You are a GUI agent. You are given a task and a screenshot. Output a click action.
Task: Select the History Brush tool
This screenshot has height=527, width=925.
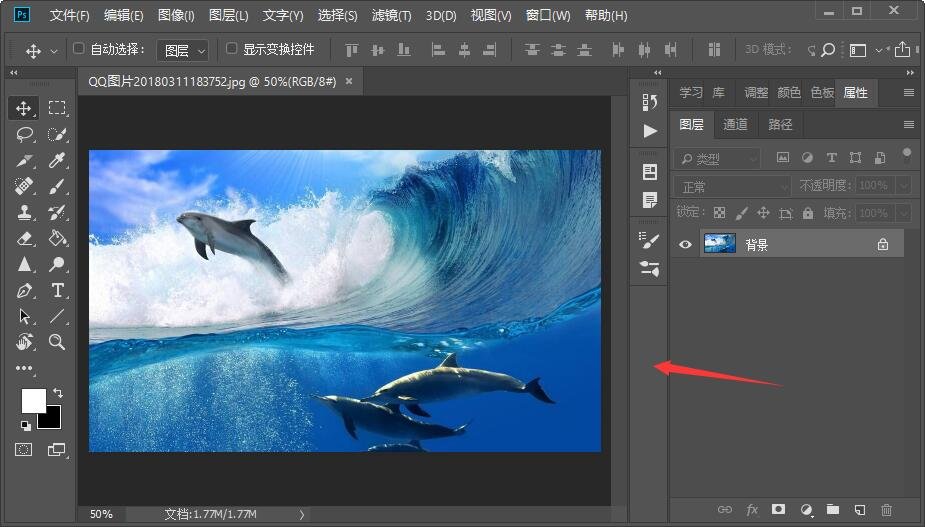(x=57, y=212)
